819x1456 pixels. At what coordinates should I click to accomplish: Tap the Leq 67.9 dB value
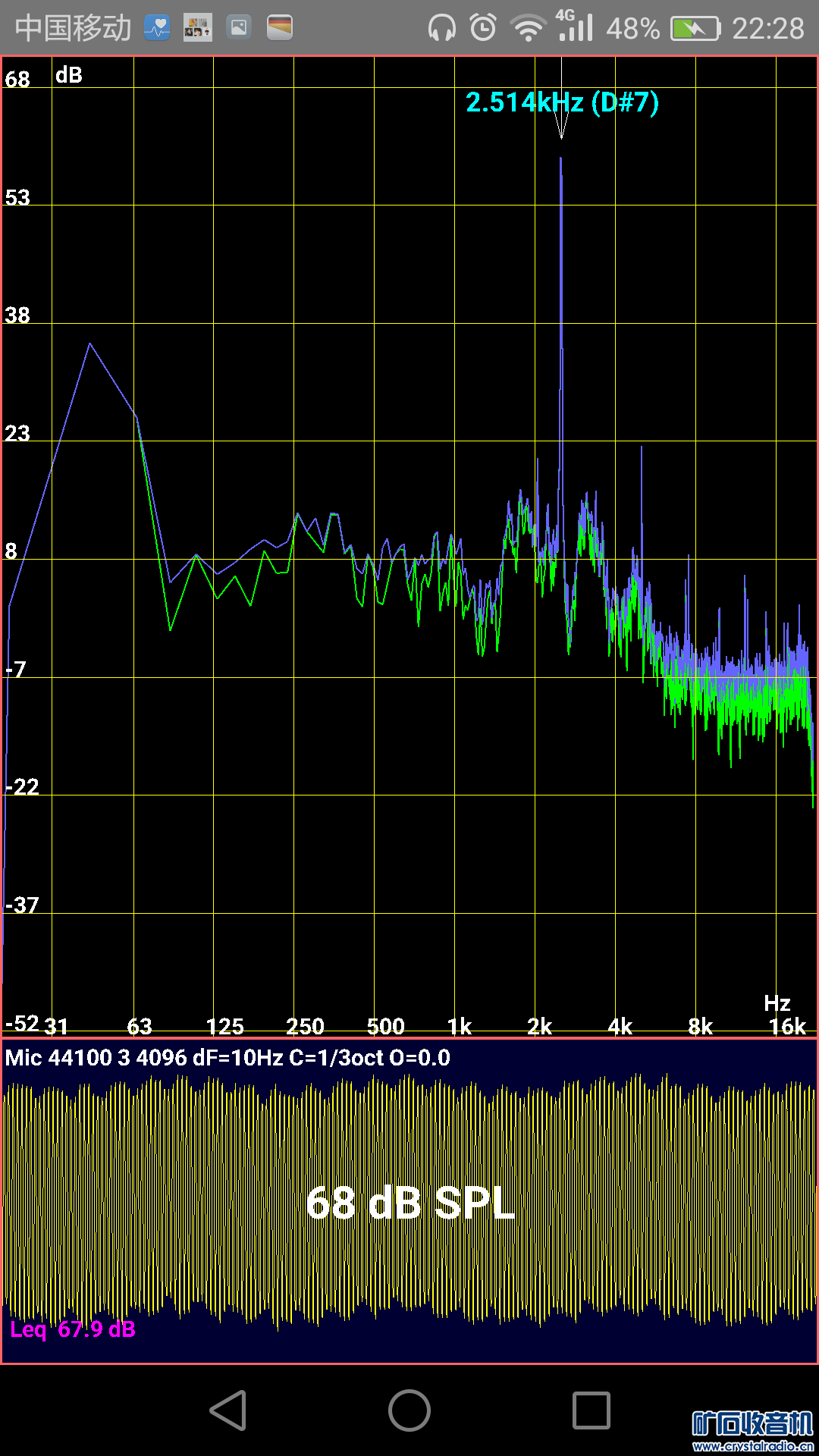pos(73,1329)
